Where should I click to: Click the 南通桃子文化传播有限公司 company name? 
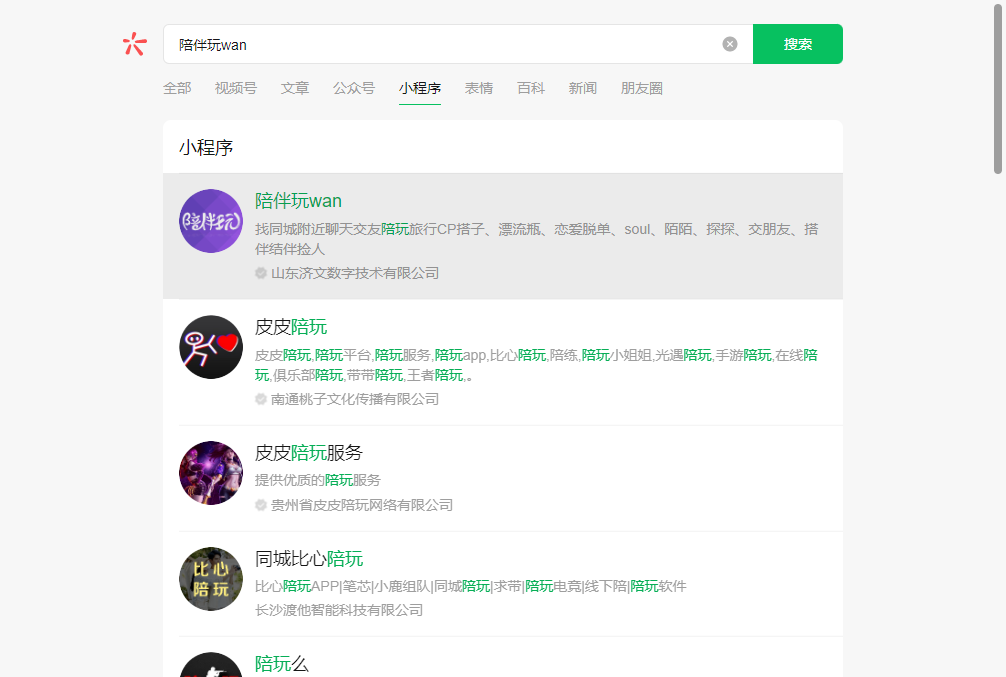tap(355, 399)
